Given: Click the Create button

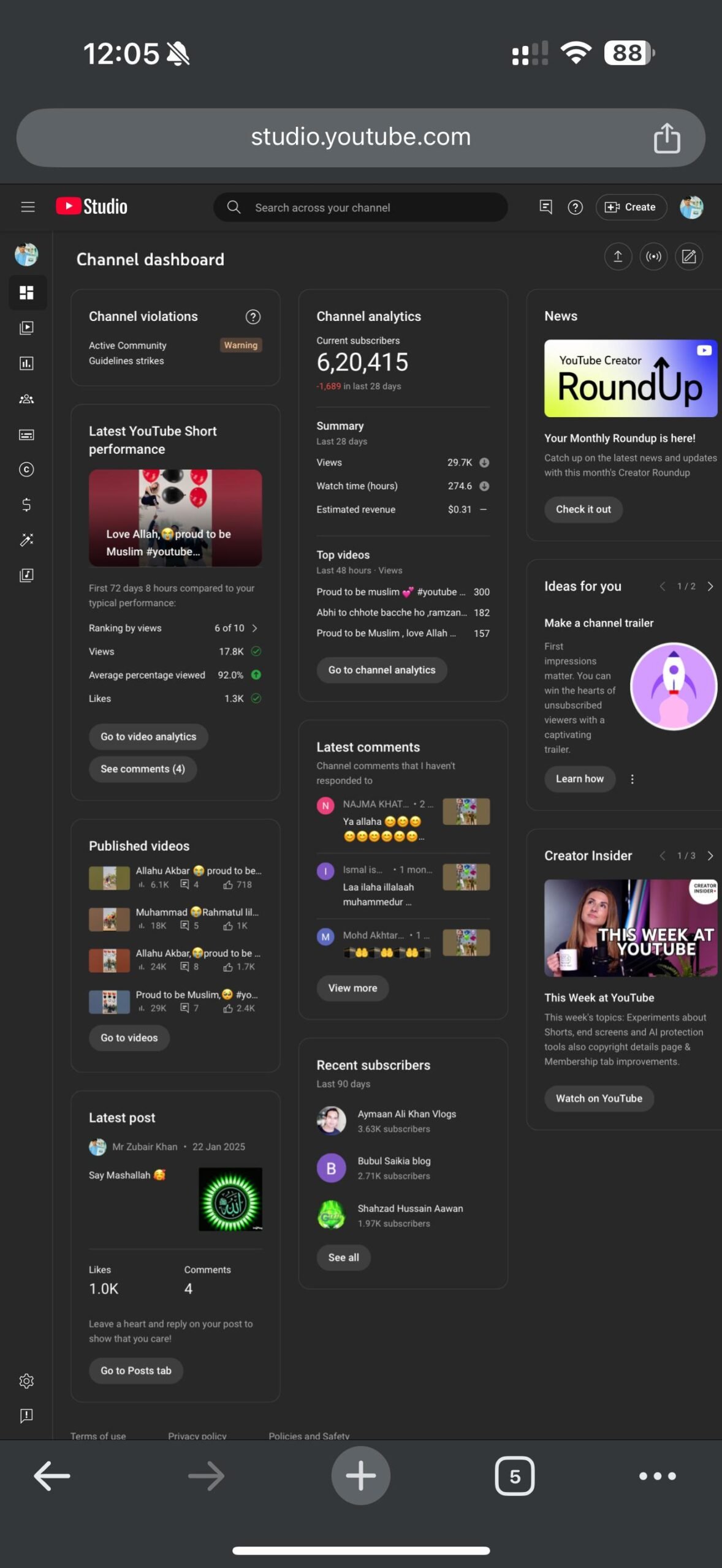Looking at the screenshot, I should click(x=631, y=207).
